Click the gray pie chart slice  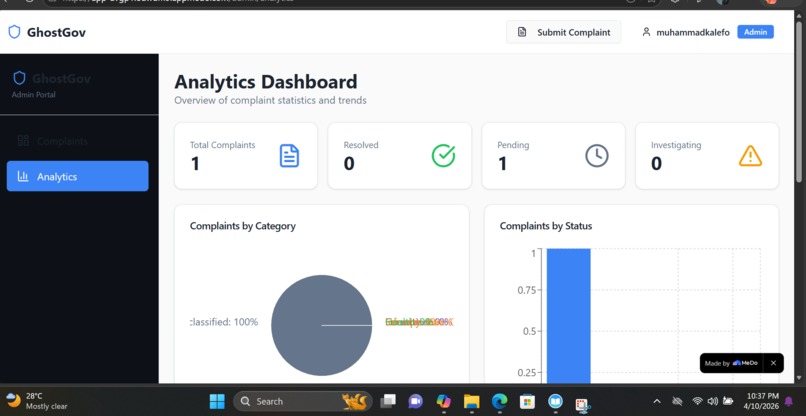[x=321, y=325]
